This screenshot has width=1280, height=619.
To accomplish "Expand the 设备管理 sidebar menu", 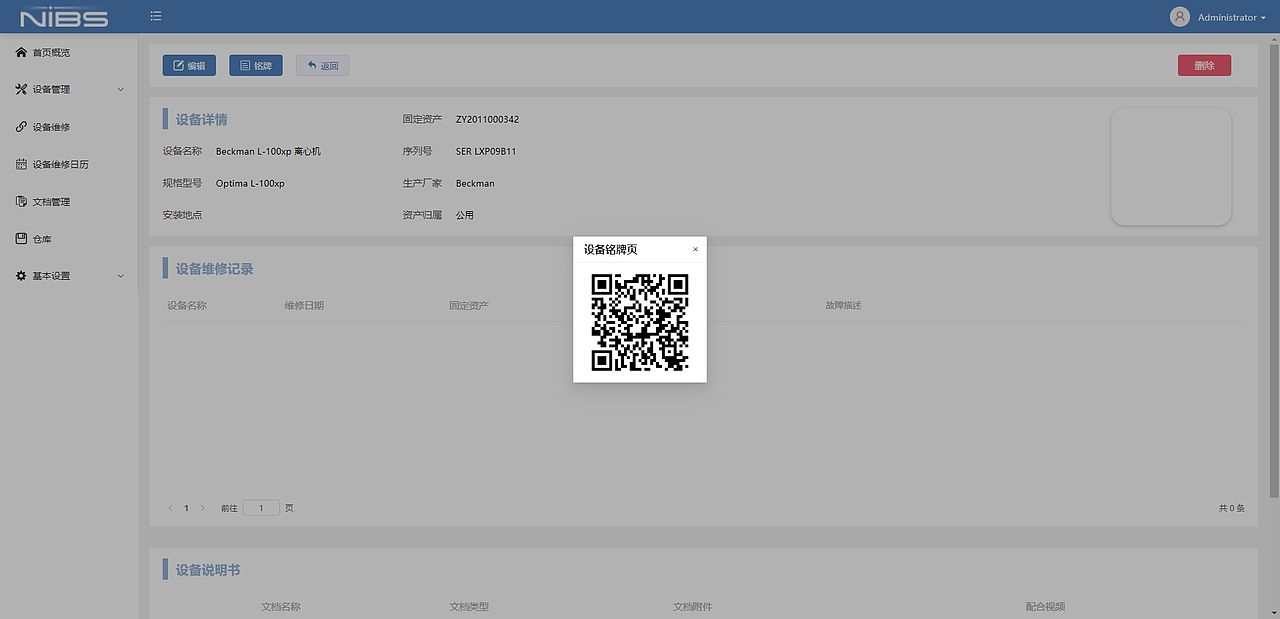I will pos(69,89).
